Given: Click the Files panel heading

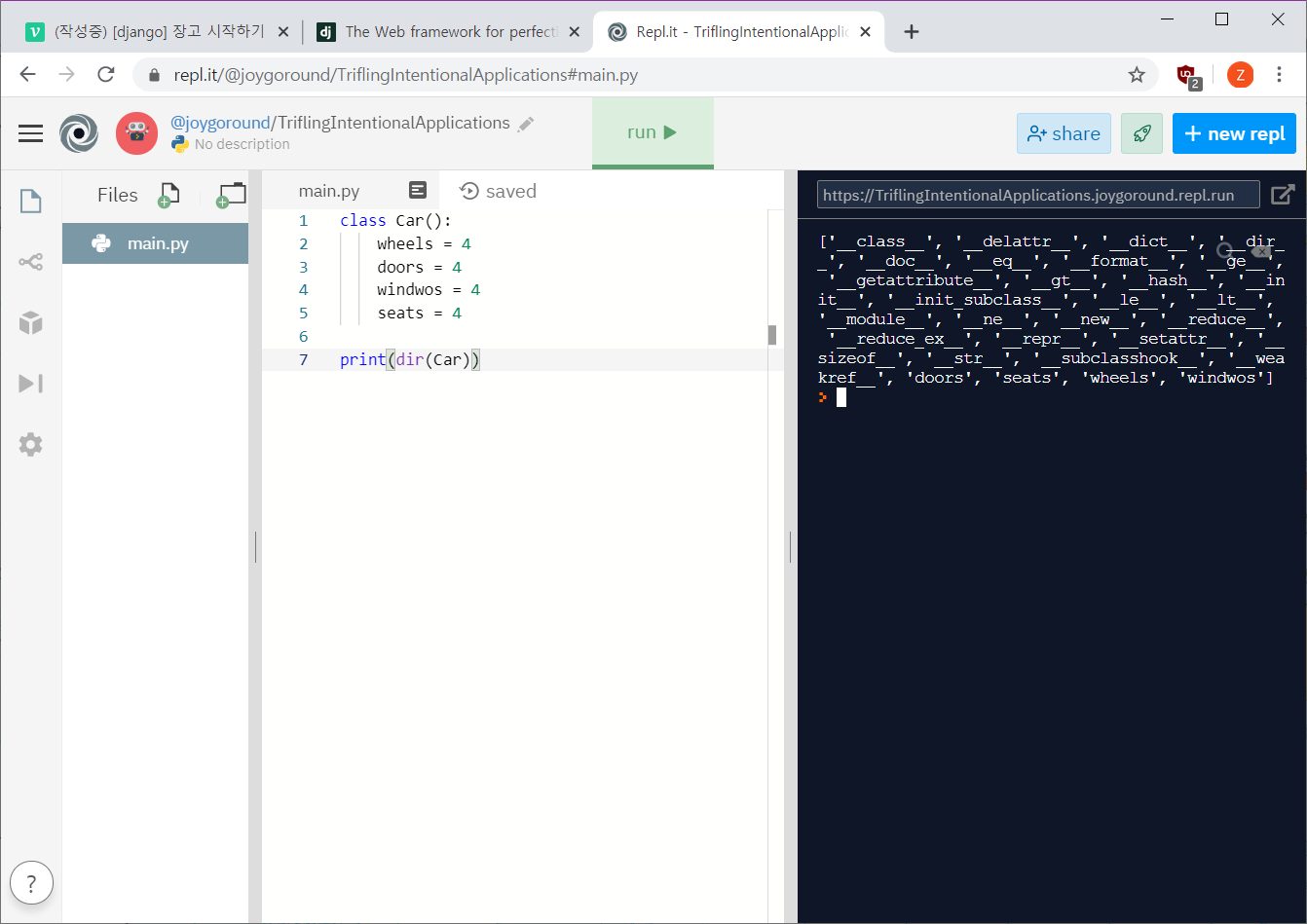Looking at the screenshot, I should tap(118, 195).
